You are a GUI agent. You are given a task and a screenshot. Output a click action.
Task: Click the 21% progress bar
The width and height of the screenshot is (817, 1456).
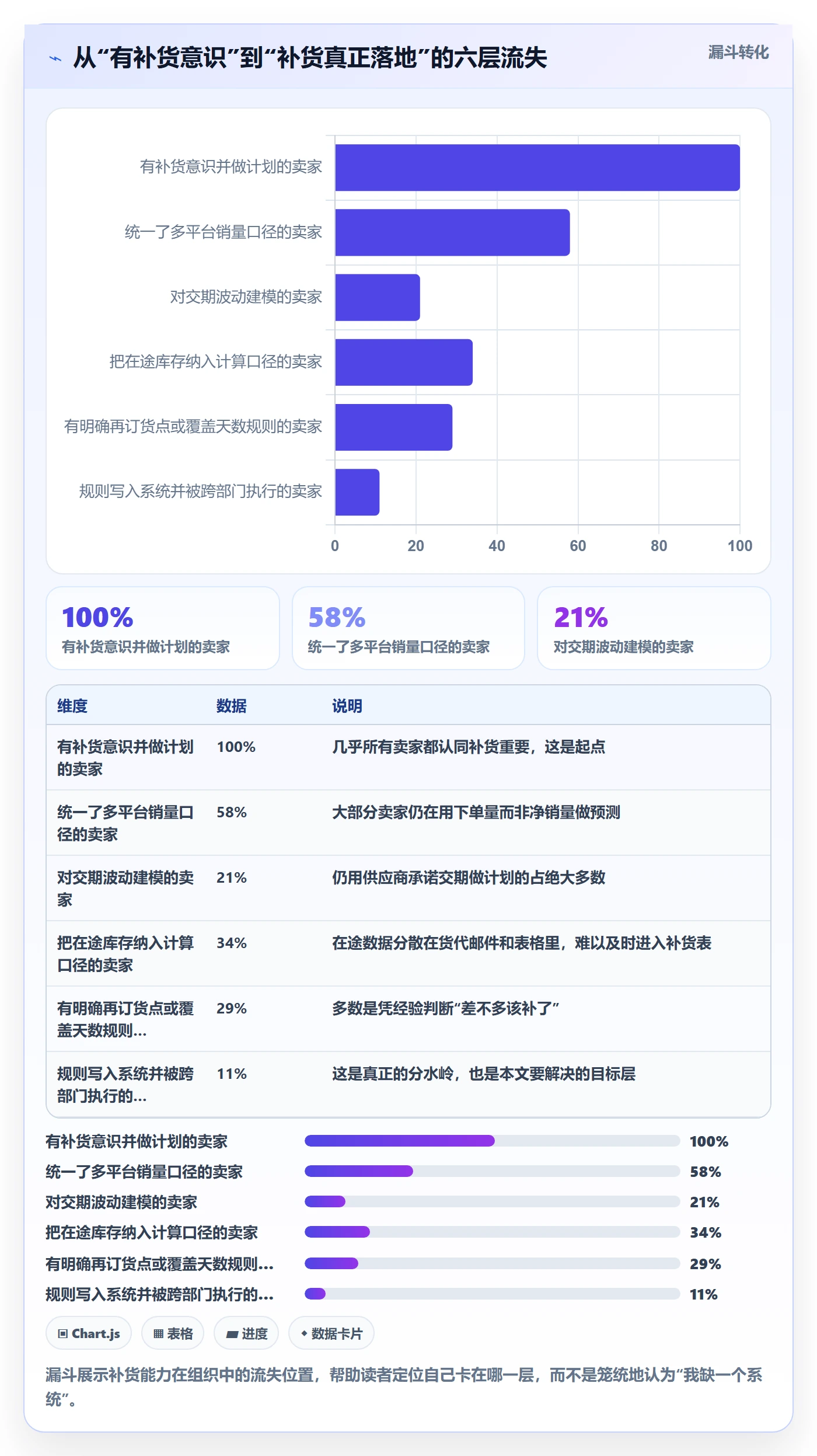click(493, 1201)
